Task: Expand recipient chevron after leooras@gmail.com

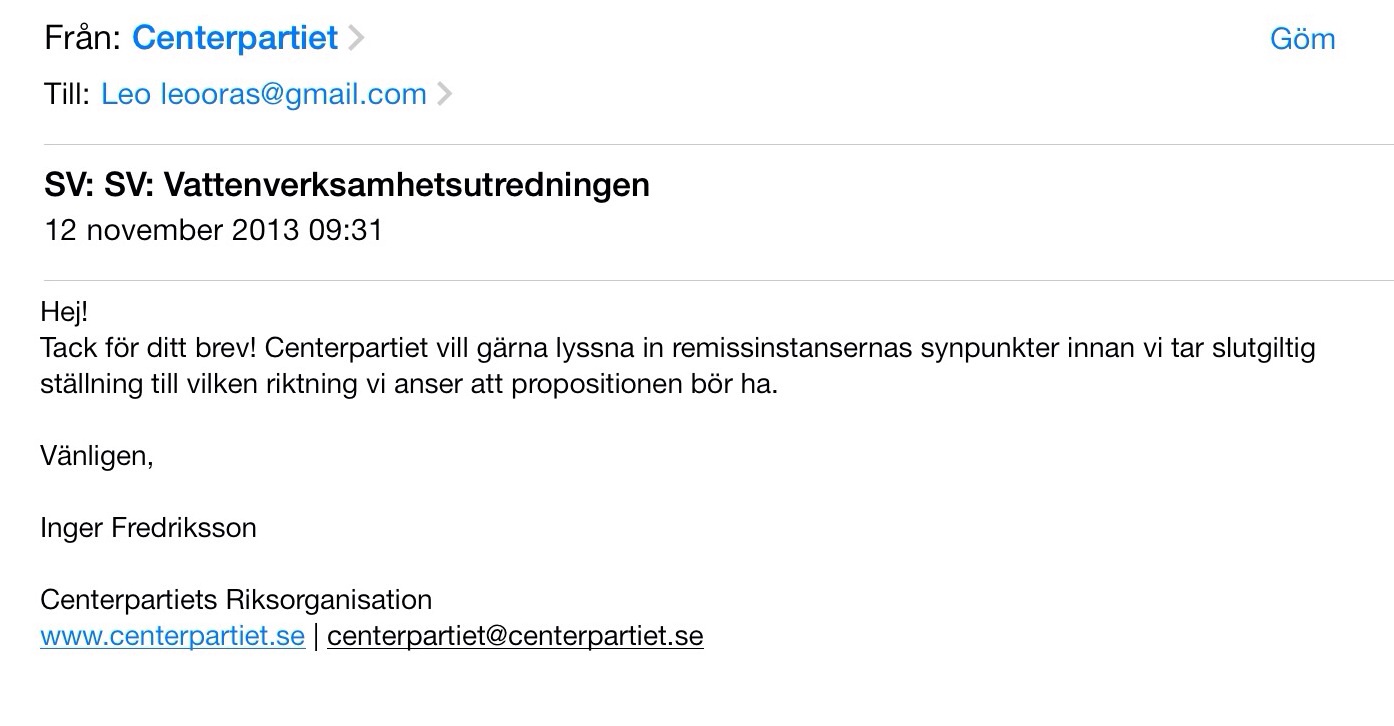Action: (x=445, y=94)
